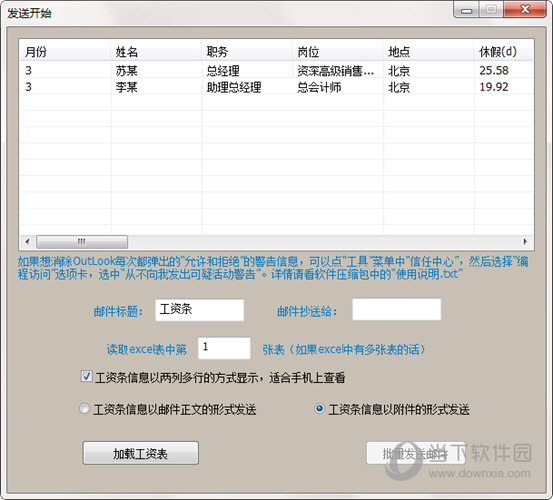
Task: Click the 总会计师 cell
Action: coord(319,87)
